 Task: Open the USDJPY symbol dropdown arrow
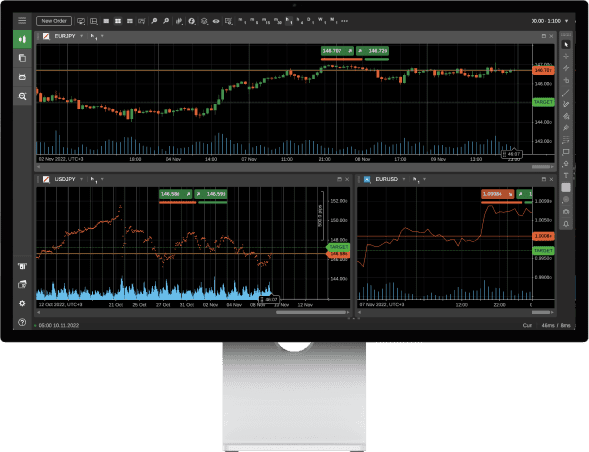[81, 179]
